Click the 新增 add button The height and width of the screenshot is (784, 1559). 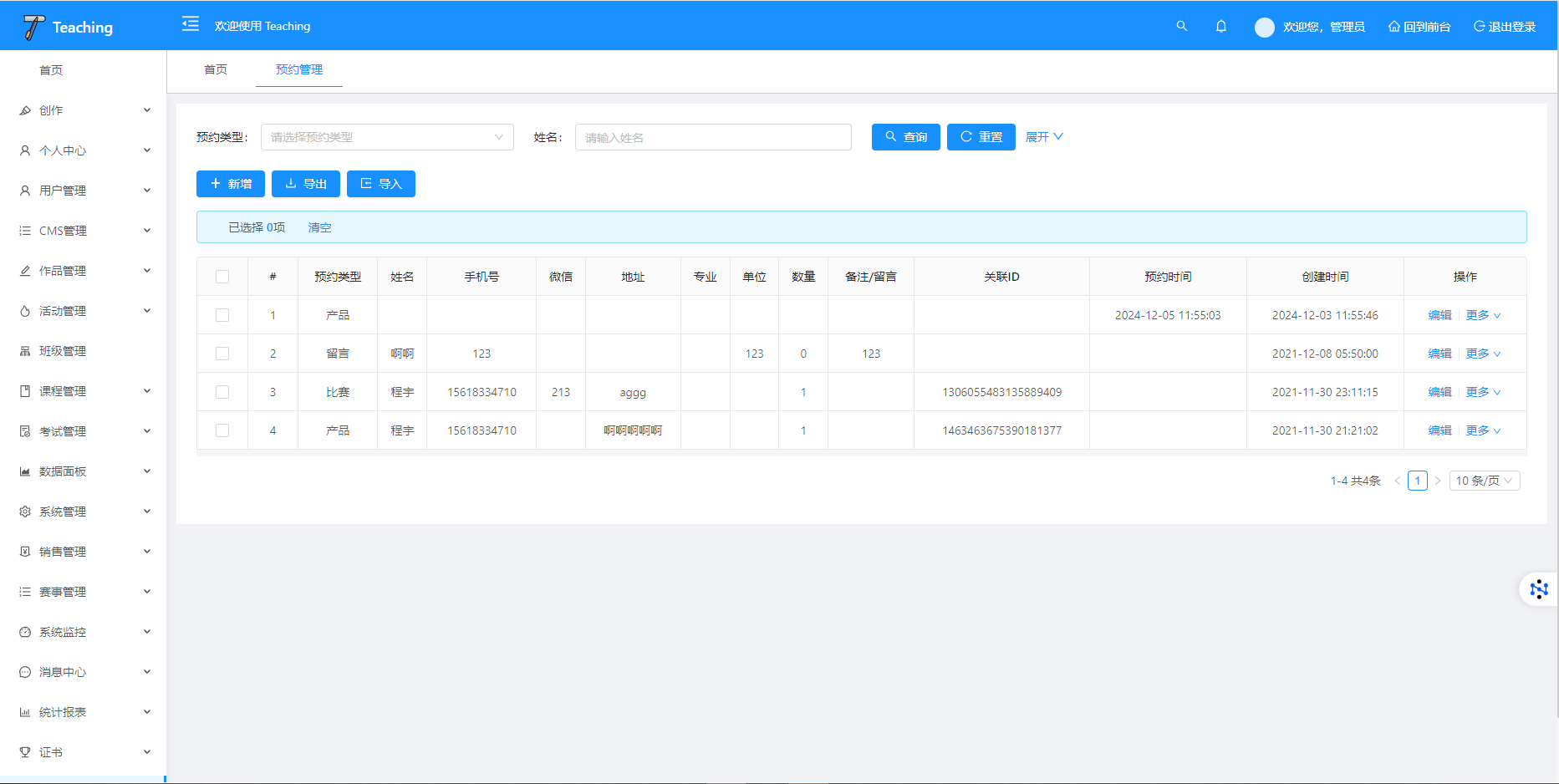point(231,184)
